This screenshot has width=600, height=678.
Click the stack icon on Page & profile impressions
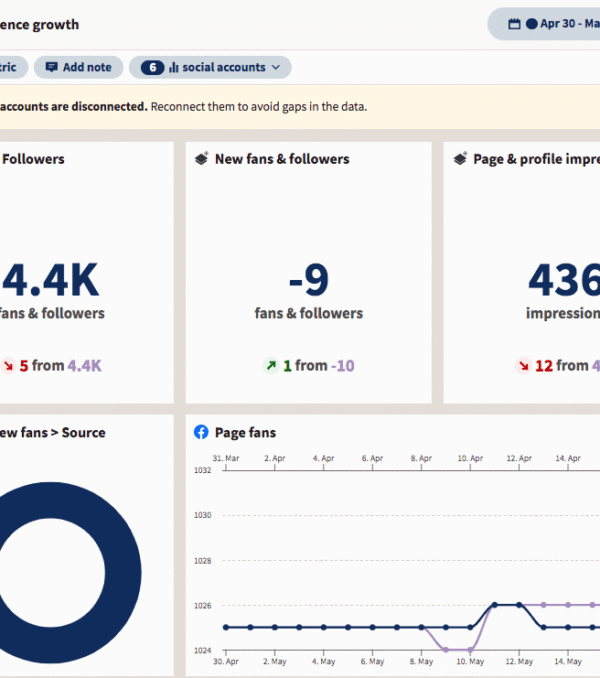[460, 159]
